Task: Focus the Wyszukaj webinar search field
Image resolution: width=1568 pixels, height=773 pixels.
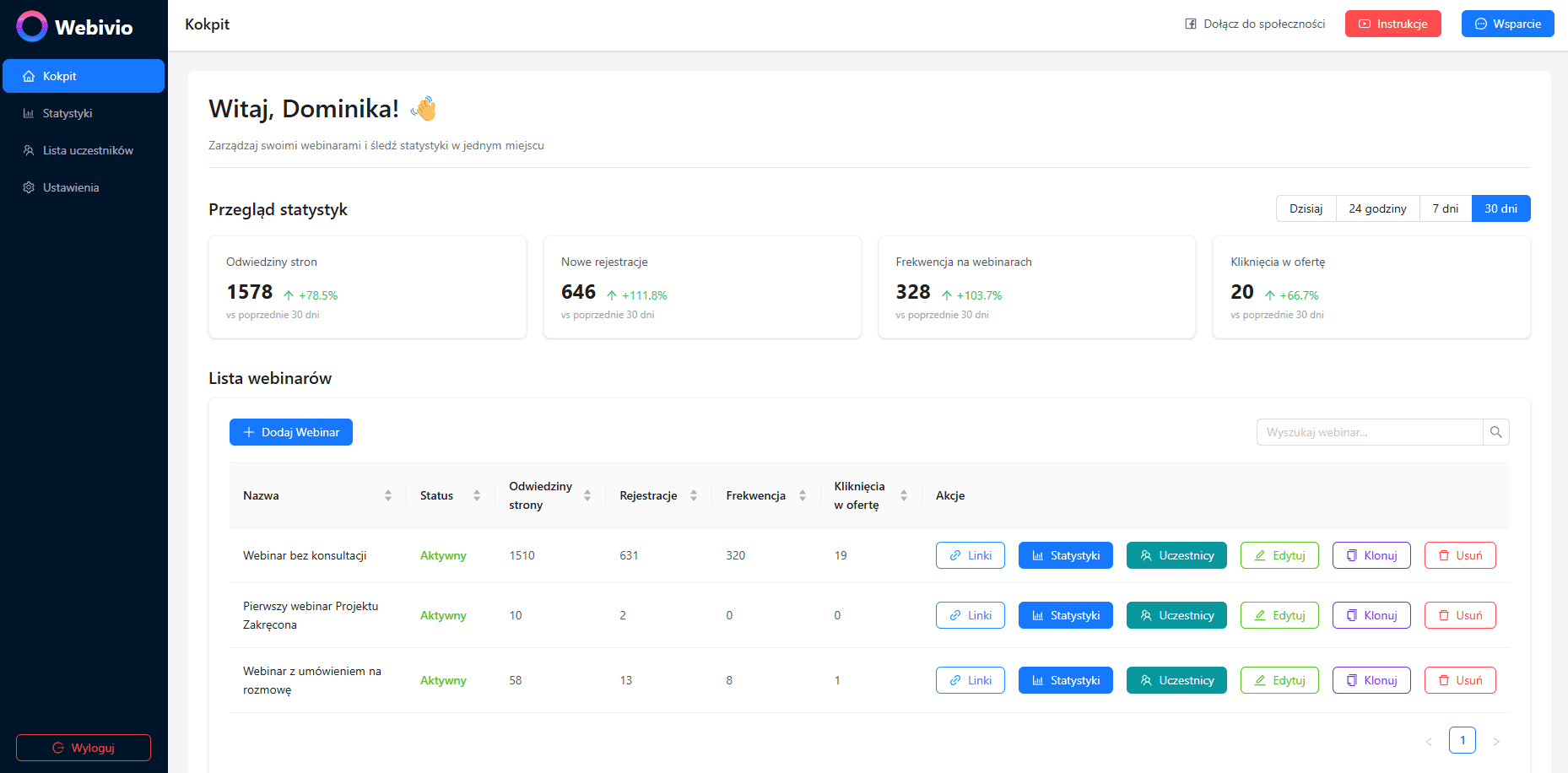Action: click(x=1369, y=432)
